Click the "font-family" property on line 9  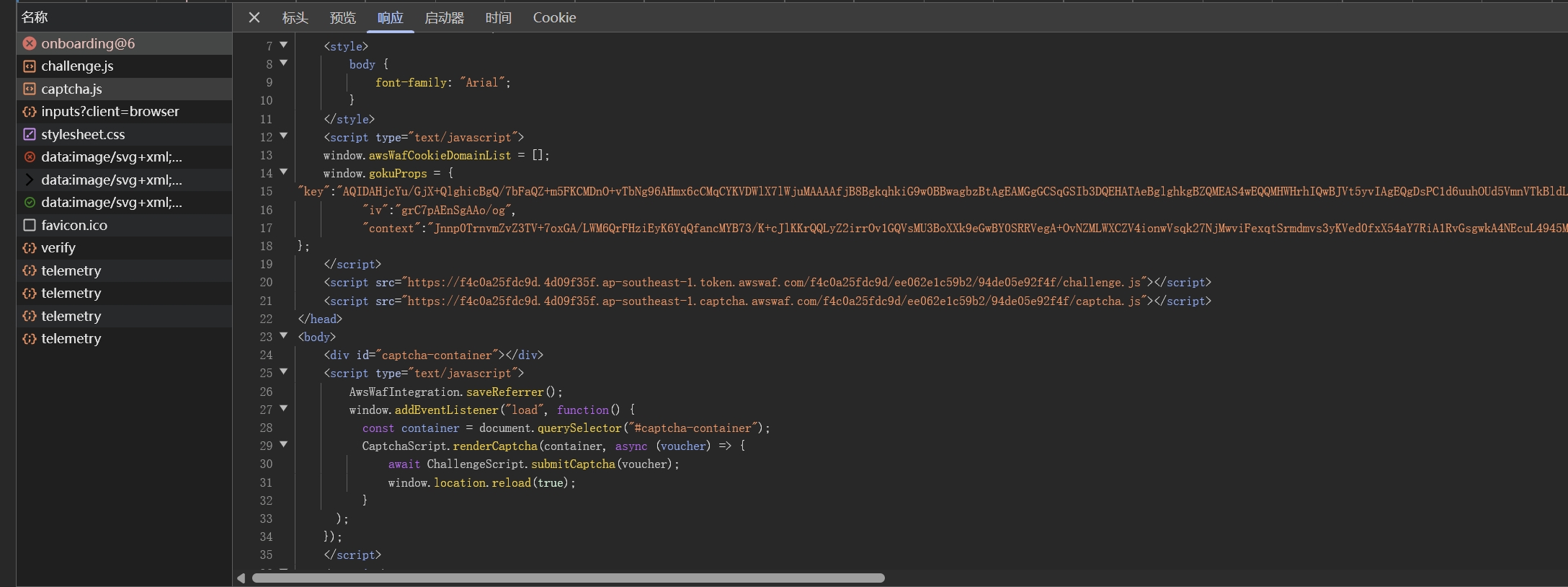pyautogui.click(x=411, y=83)
